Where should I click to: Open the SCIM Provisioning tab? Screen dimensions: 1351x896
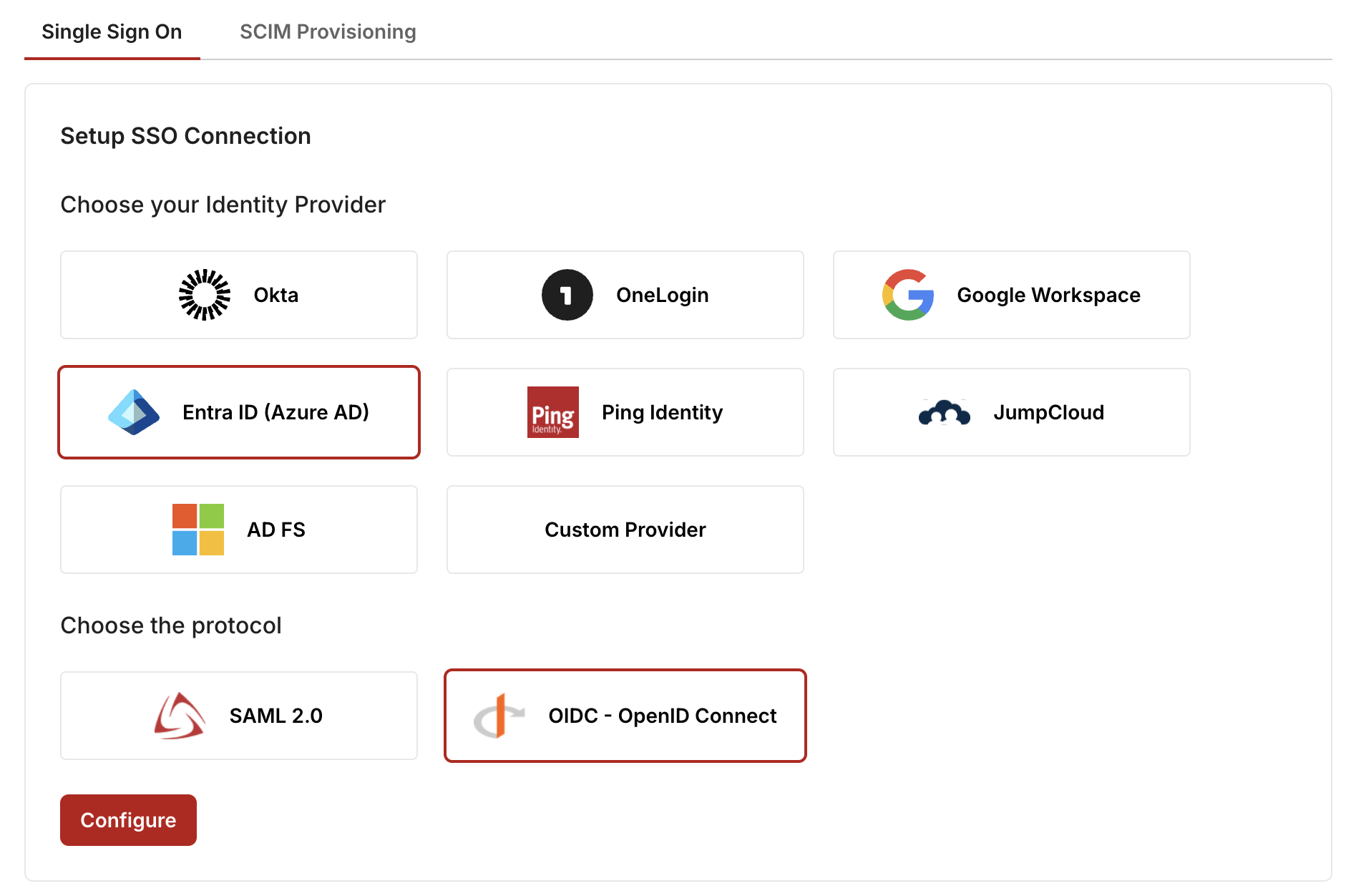point(328,31)
